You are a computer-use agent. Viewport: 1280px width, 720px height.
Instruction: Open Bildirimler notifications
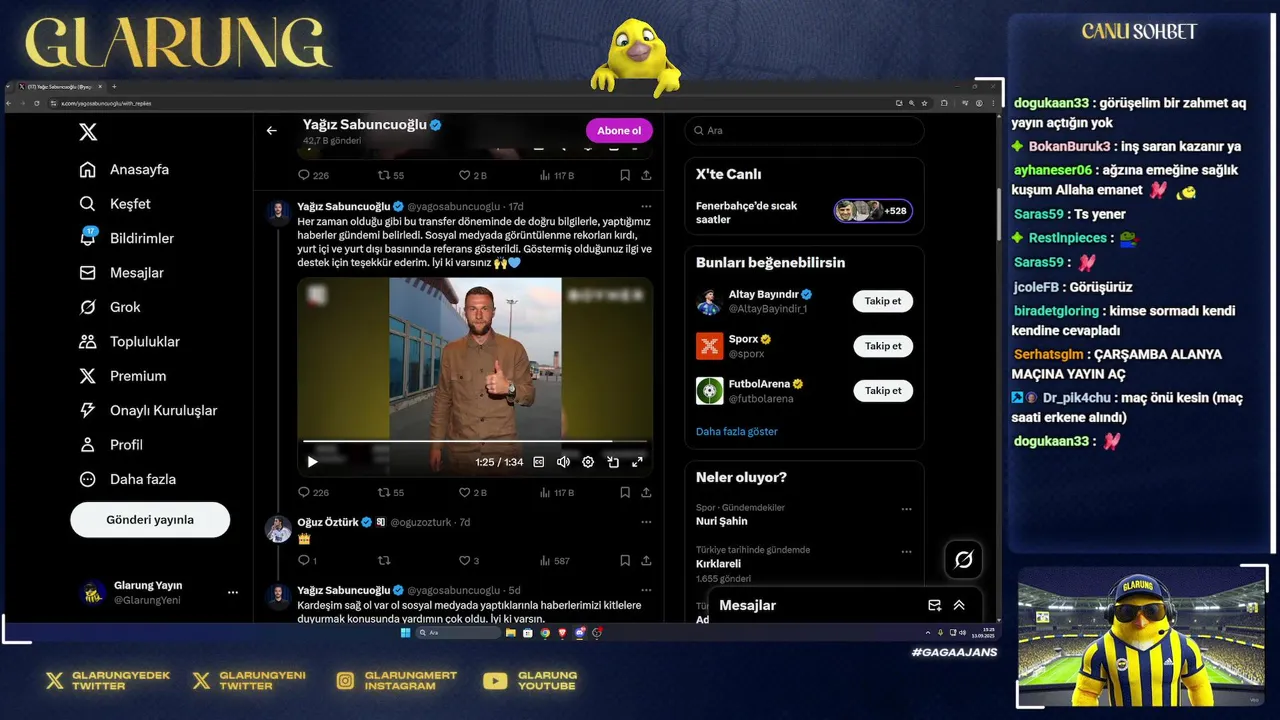click(x=126, y=238)
